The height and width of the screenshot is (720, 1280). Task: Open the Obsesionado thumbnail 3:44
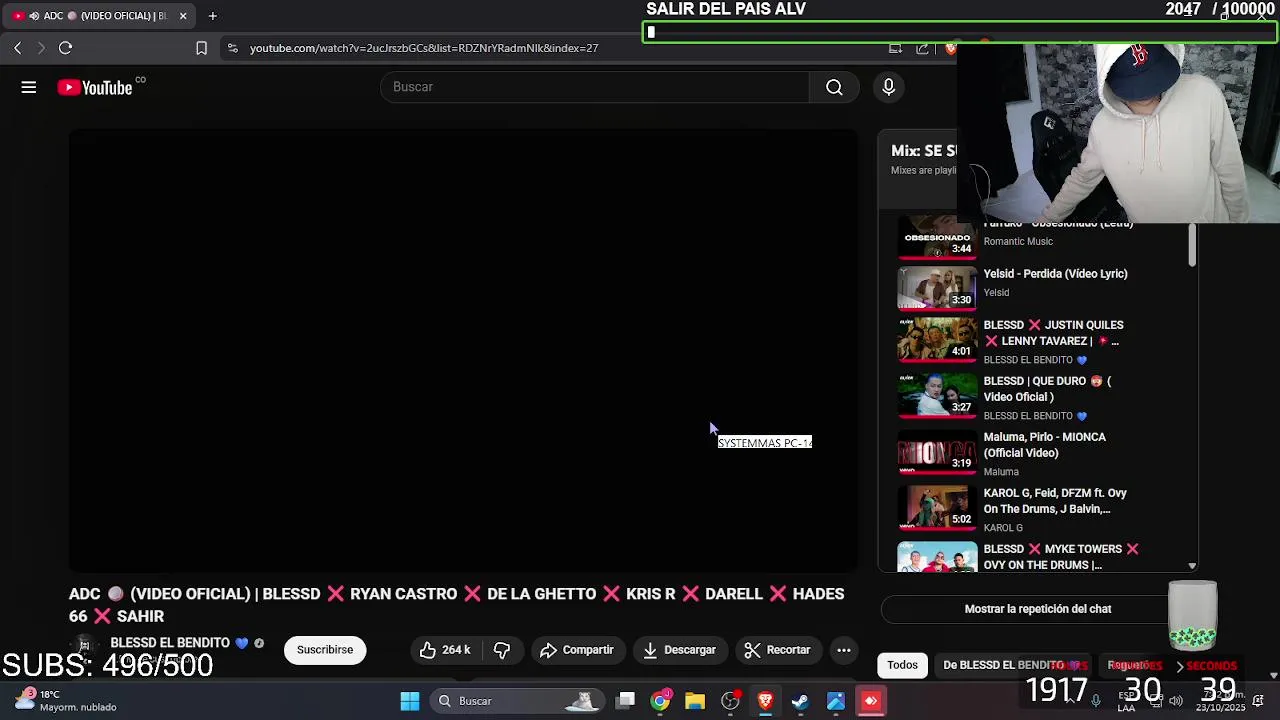[x=937, y=238]
